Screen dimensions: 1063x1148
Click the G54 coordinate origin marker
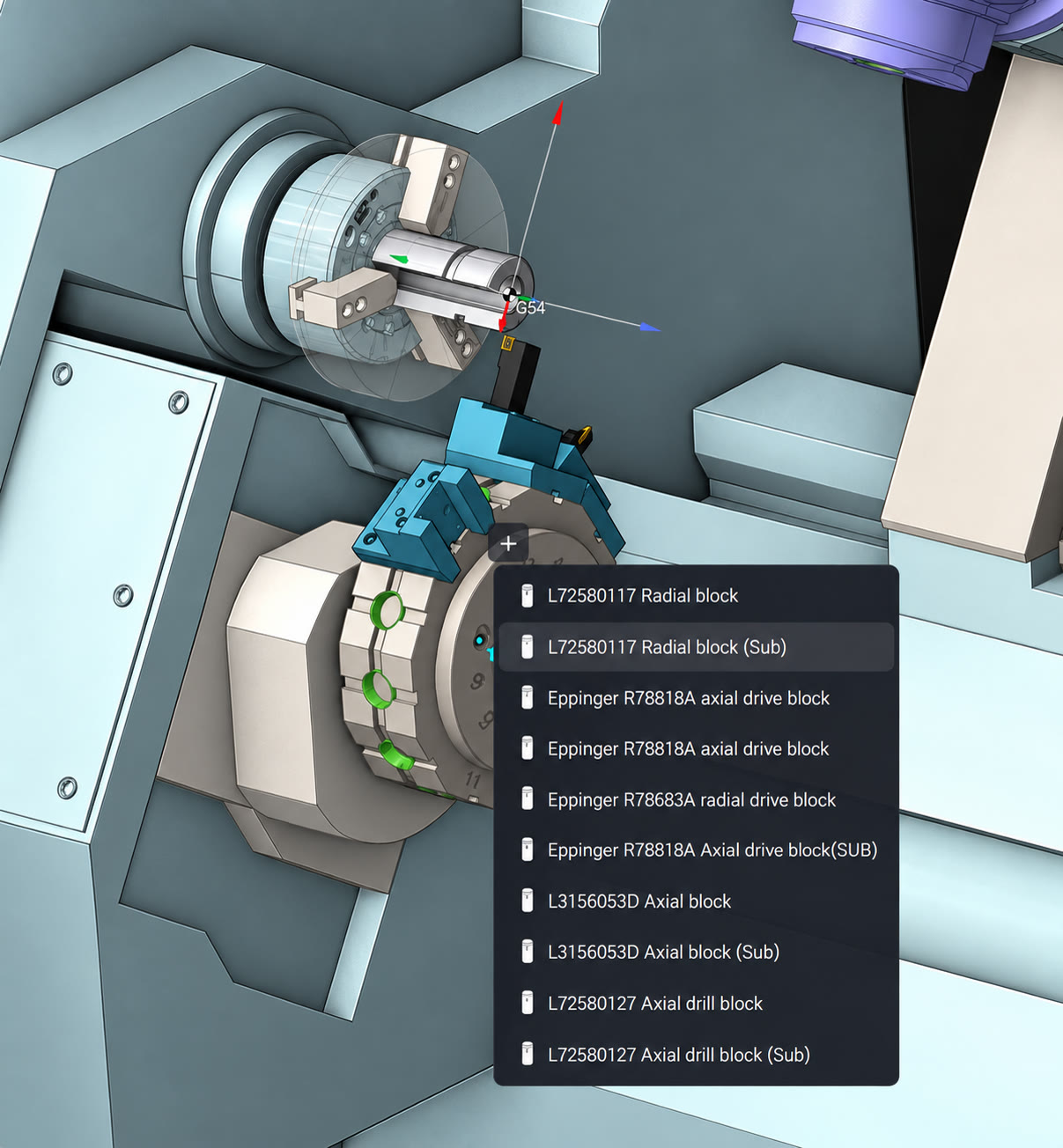pos(510,293)
